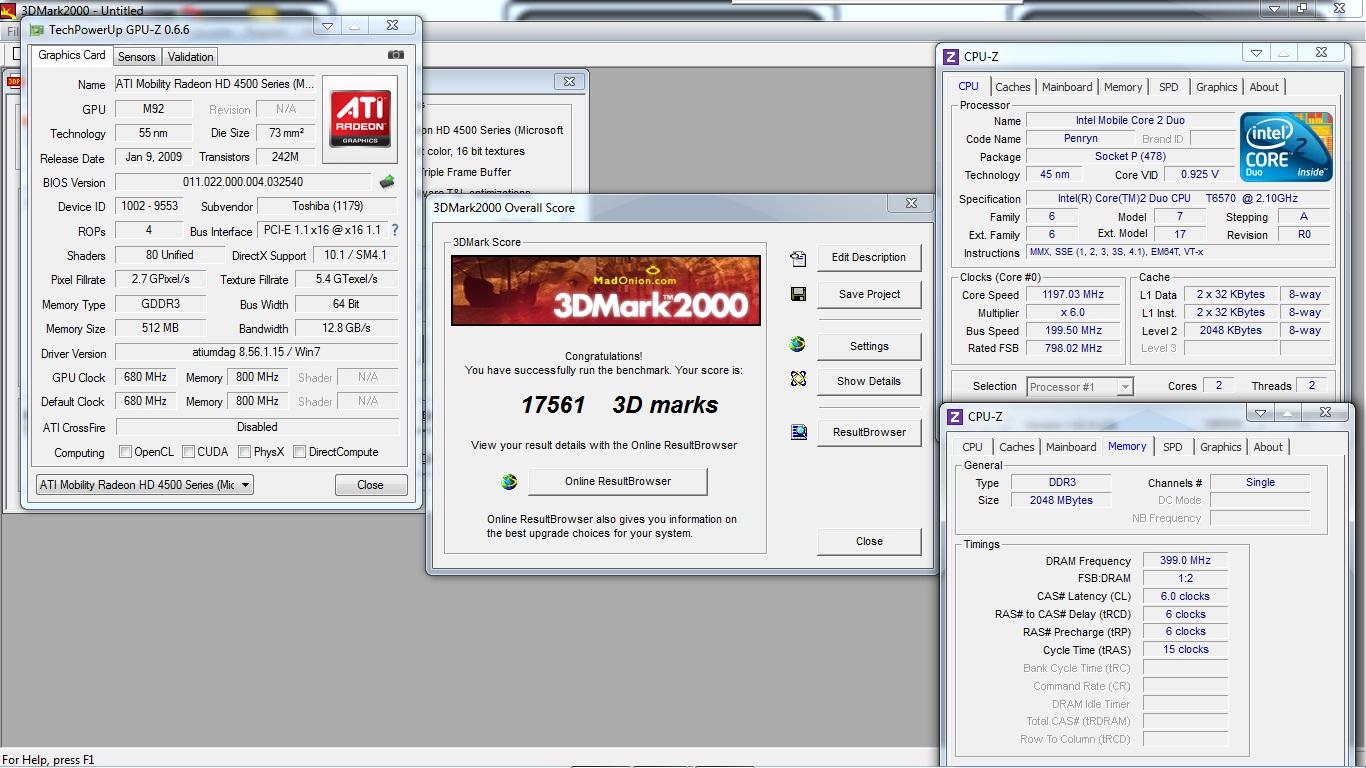Click the Save Project button
The image size is (1366, 768).
(x=869, y=294)
